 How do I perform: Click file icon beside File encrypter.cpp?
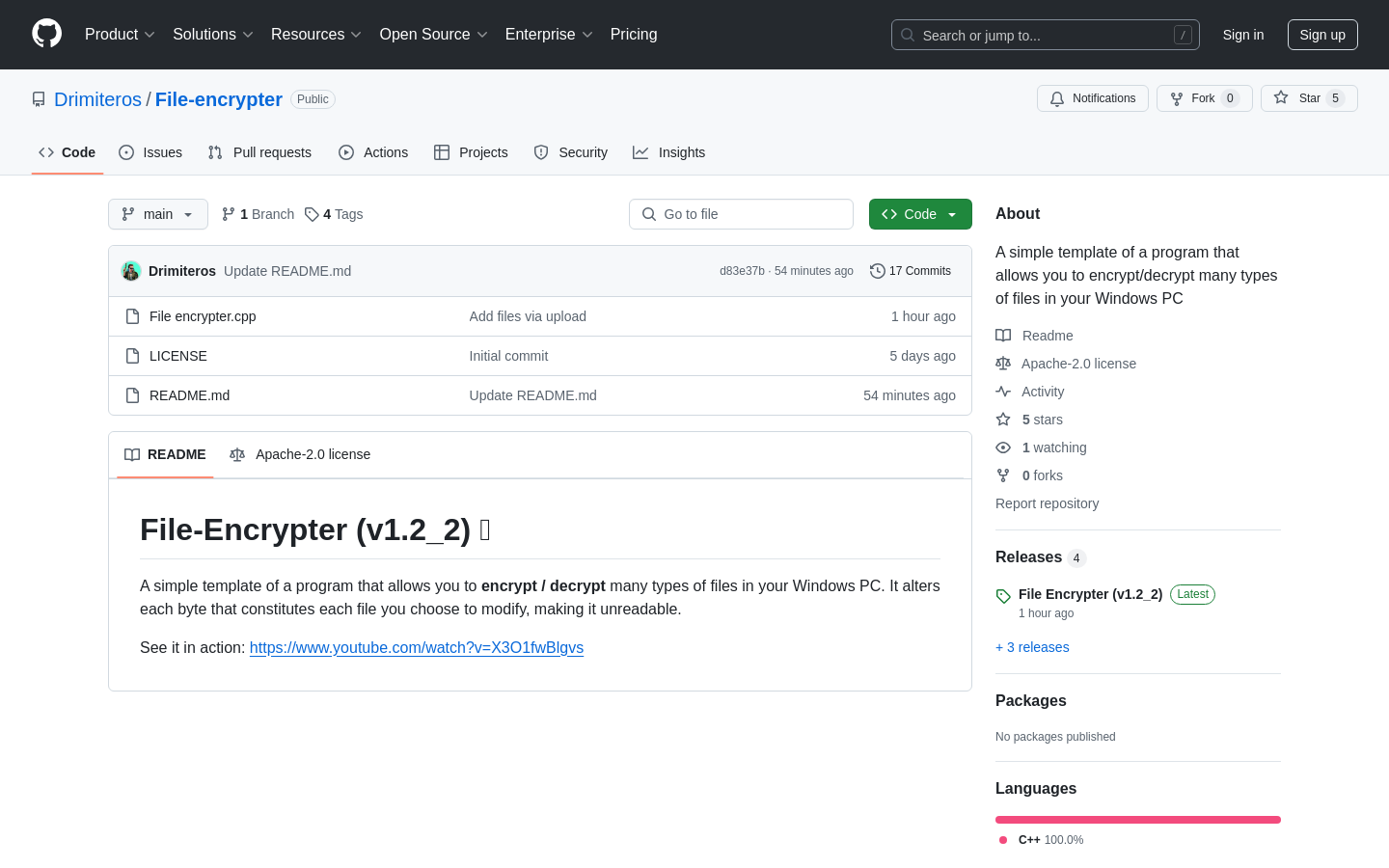tap(133, 316)
